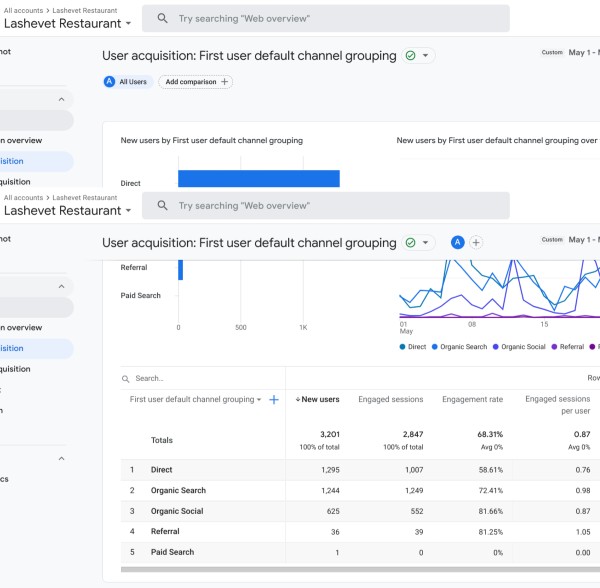Click 'Lashevet Restaurant' breadcrumb link in upper header
The image size is (600, 588).
pyautogui.click(x=85, y=10)
